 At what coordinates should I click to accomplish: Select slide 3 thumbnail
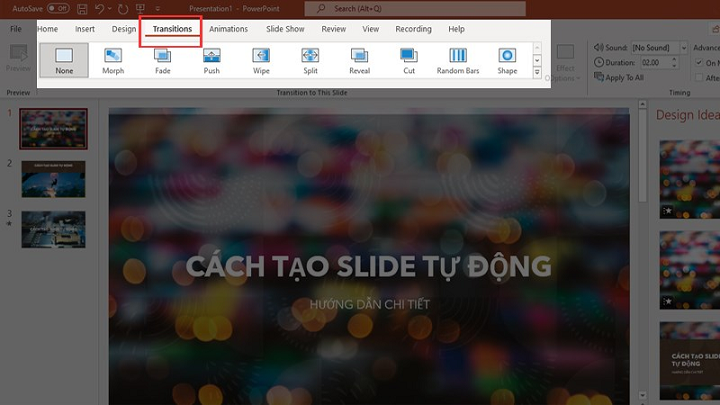[53, 229]
